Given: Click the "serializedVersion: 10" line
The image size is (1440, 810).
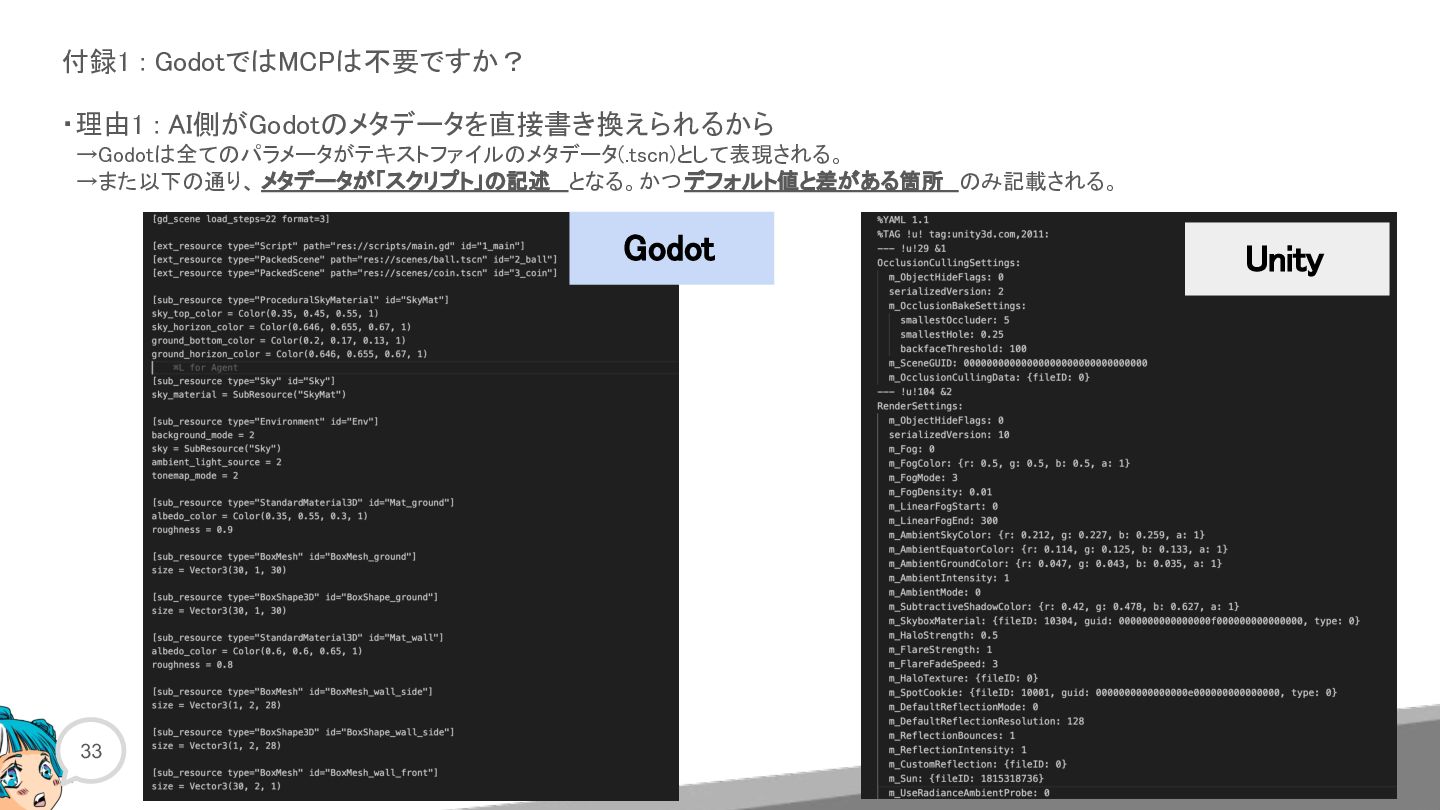Looking at the screenshot, I should (949, 435).
